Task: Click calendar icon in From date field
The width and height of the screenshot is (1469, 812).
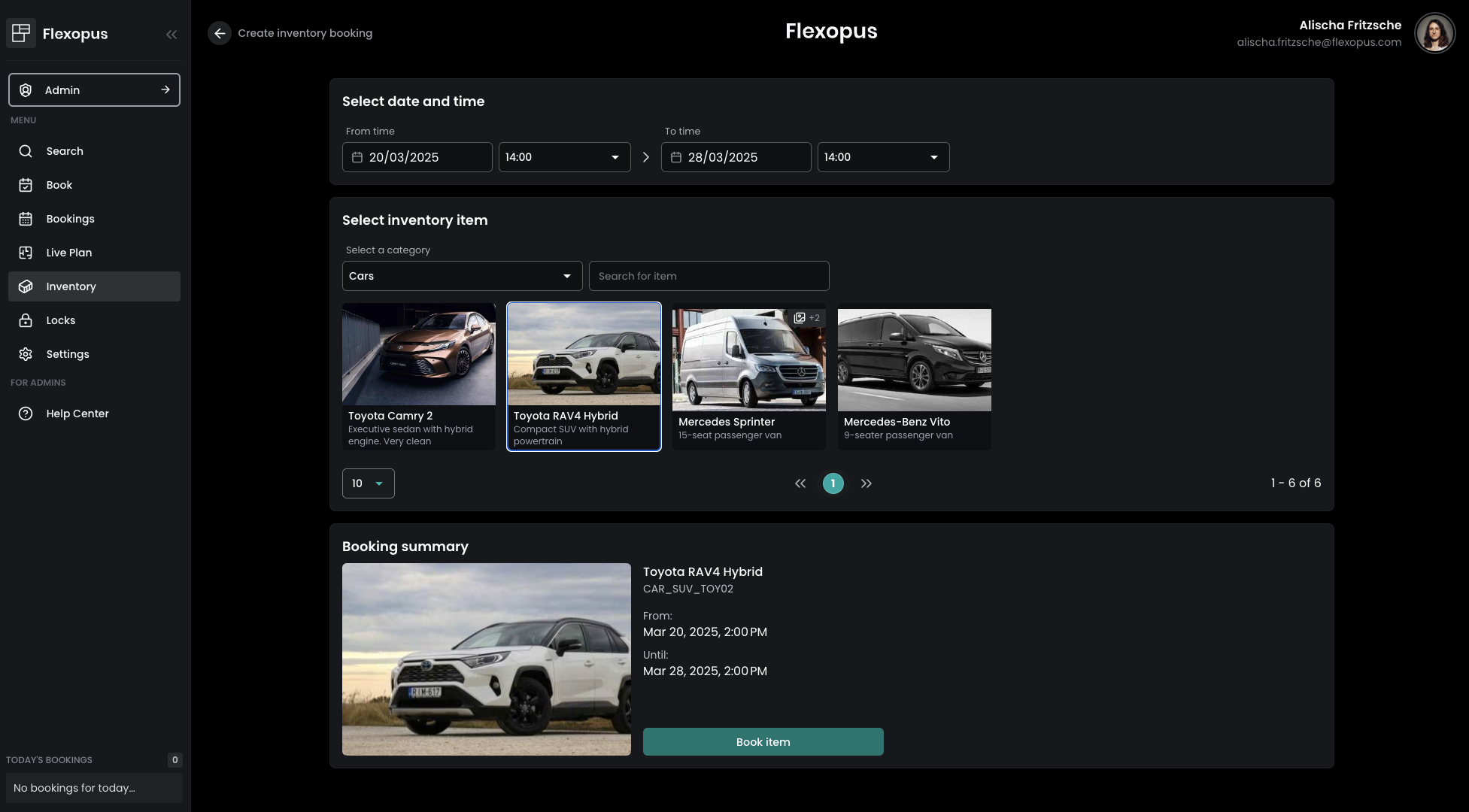Action: 357,157
